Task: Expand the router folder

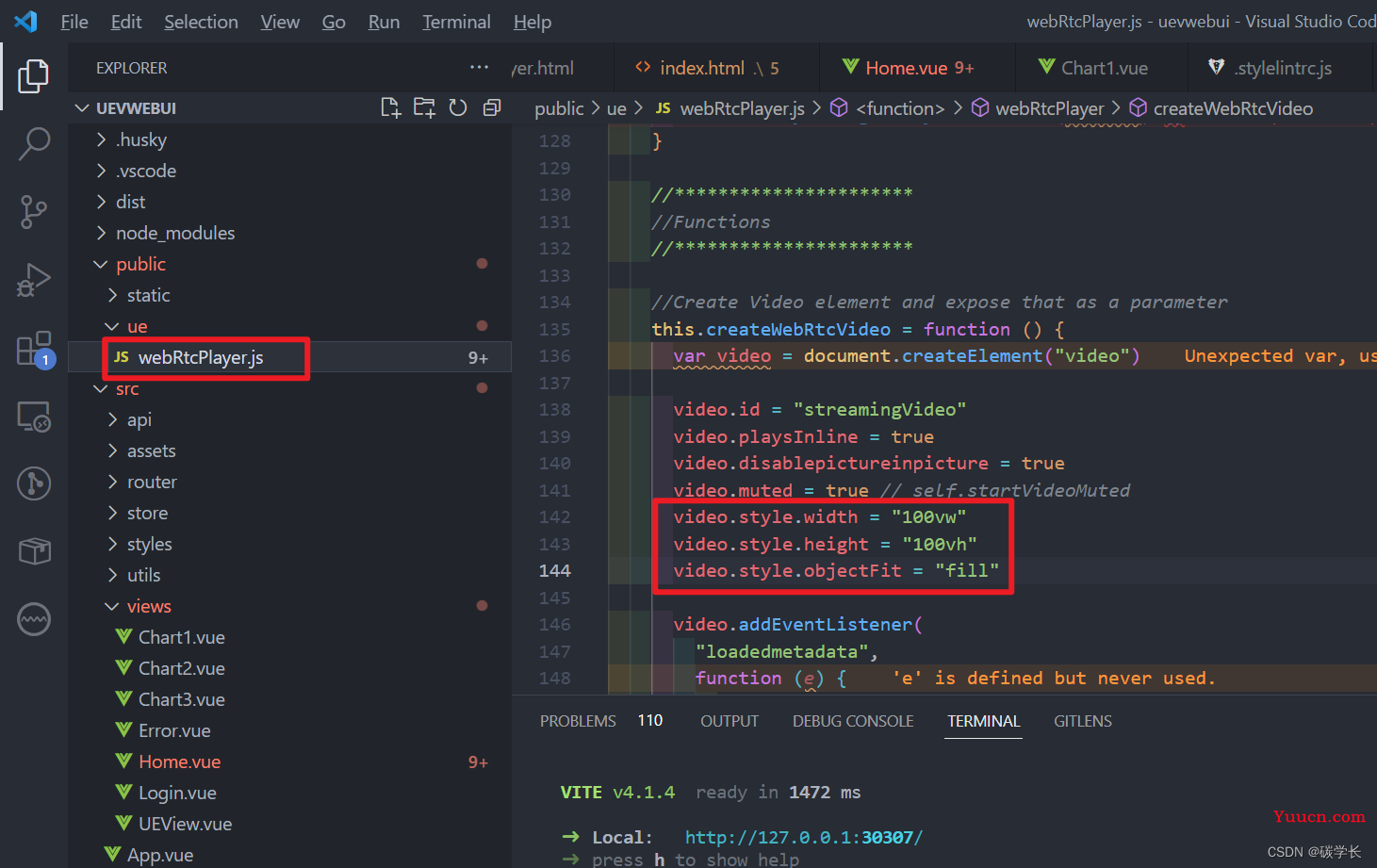Action: tap(112, 482)
